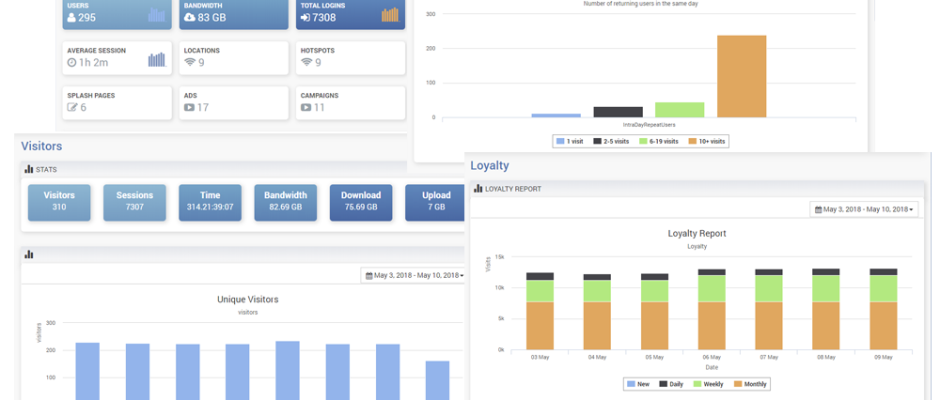Click the Locations wifi icon

tap(190, 62)
